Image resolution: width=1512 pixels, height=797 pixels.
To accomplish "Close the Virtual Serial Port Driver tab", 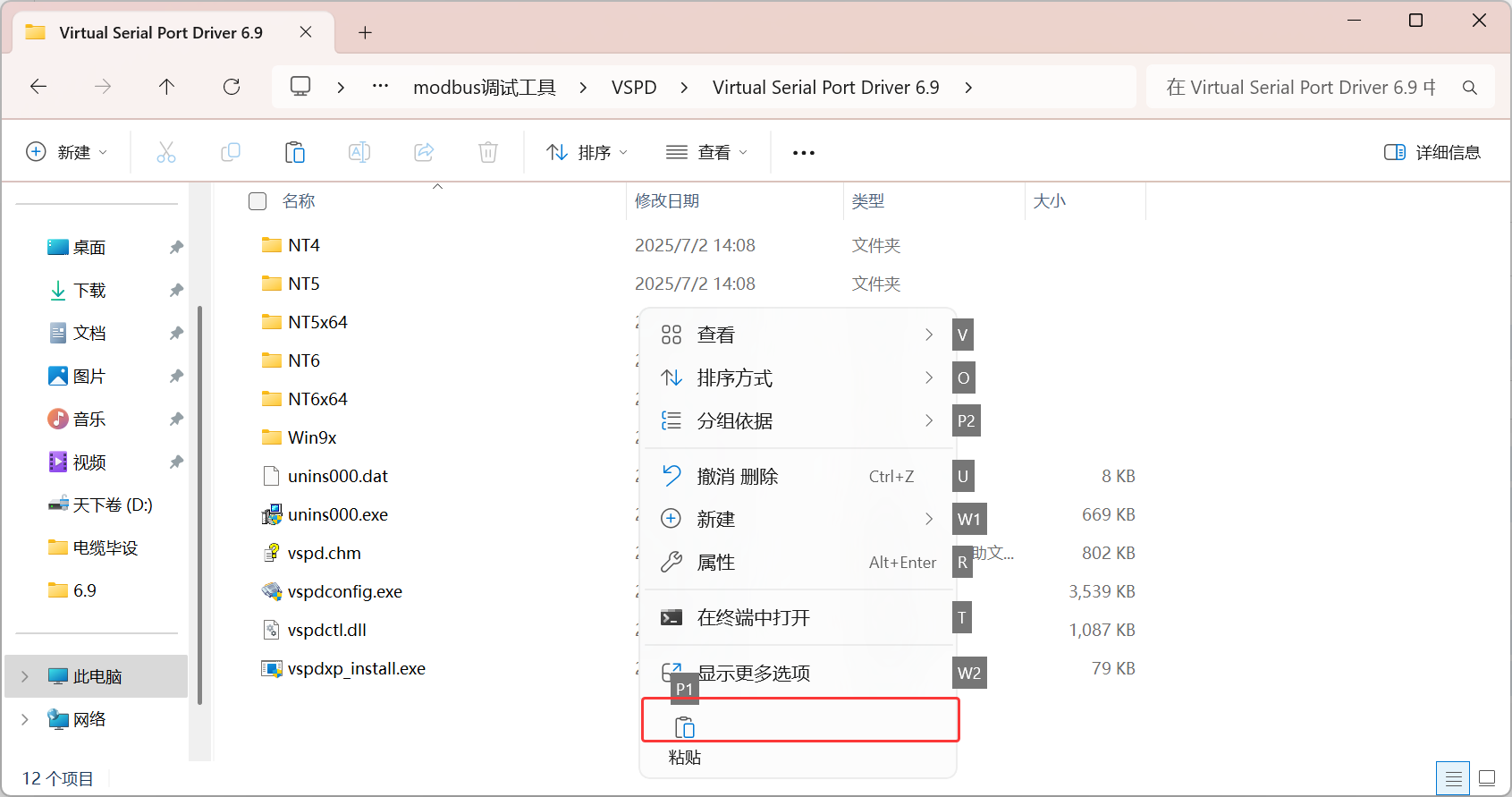I will tap(306, 32).
